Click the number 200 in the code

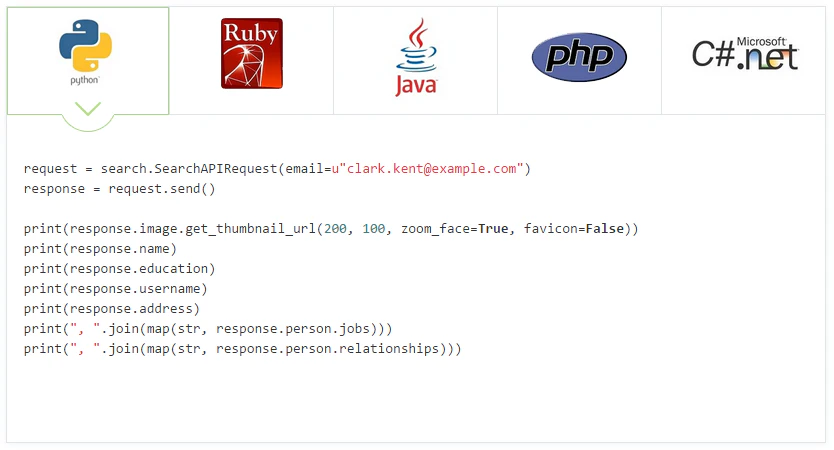coord(336,229)
